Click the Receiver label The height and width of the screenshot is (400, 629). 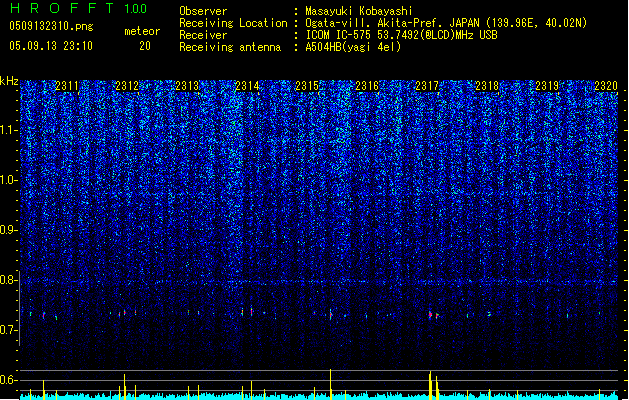coord(203,35)
